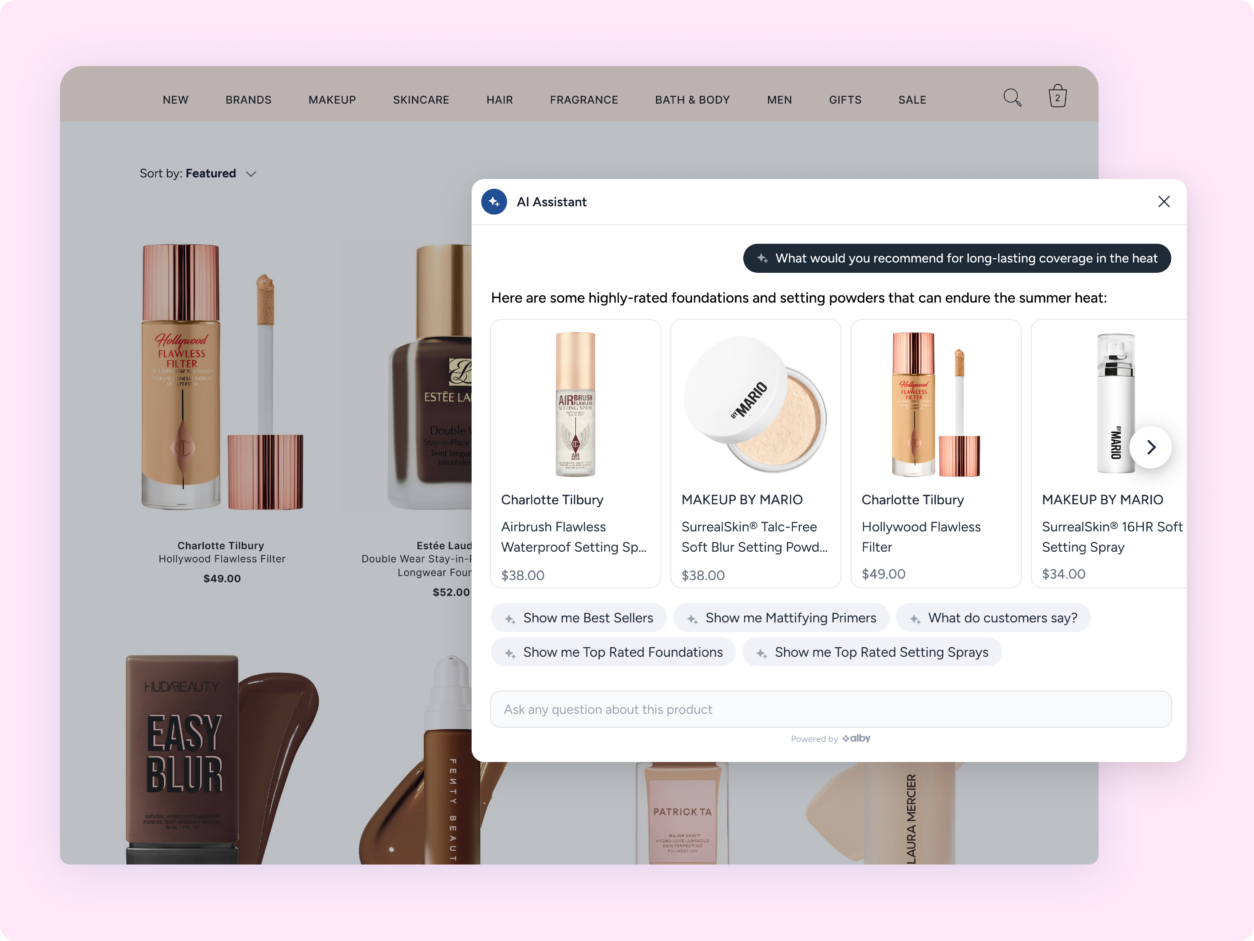Screen dimensions: 1254x941
Task: Open the MEN menu
Action: (779, 100)
